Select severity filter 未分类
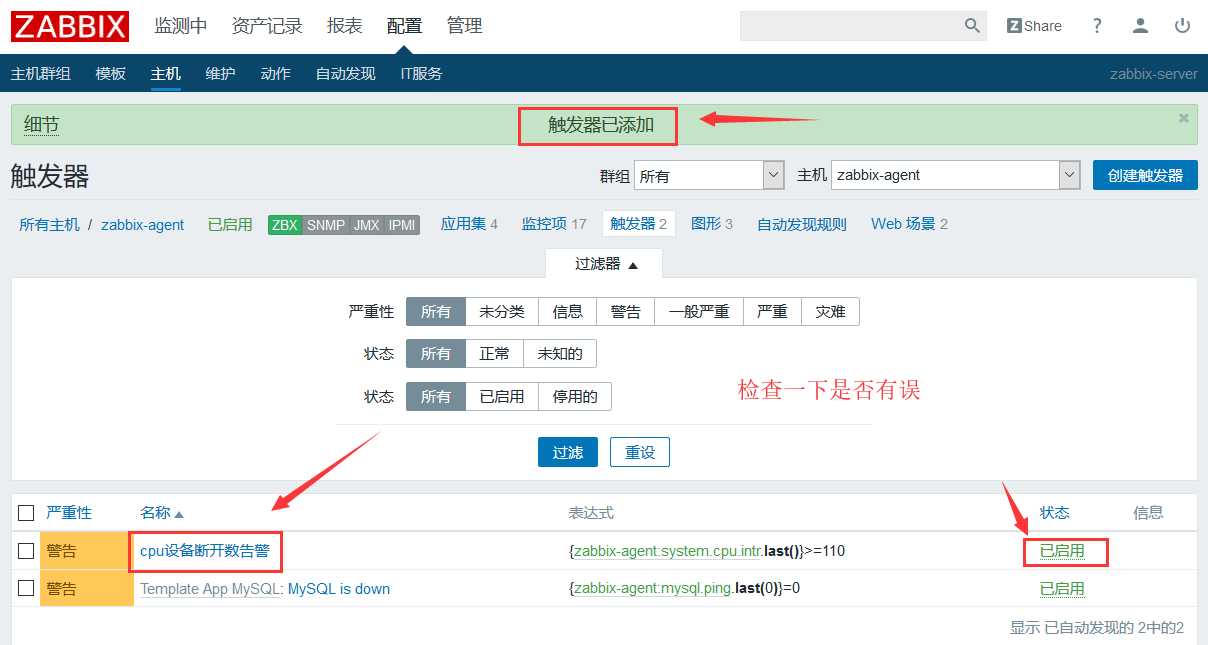The width and height of the screenshot is (1208, 645). (x=502, y=312)
